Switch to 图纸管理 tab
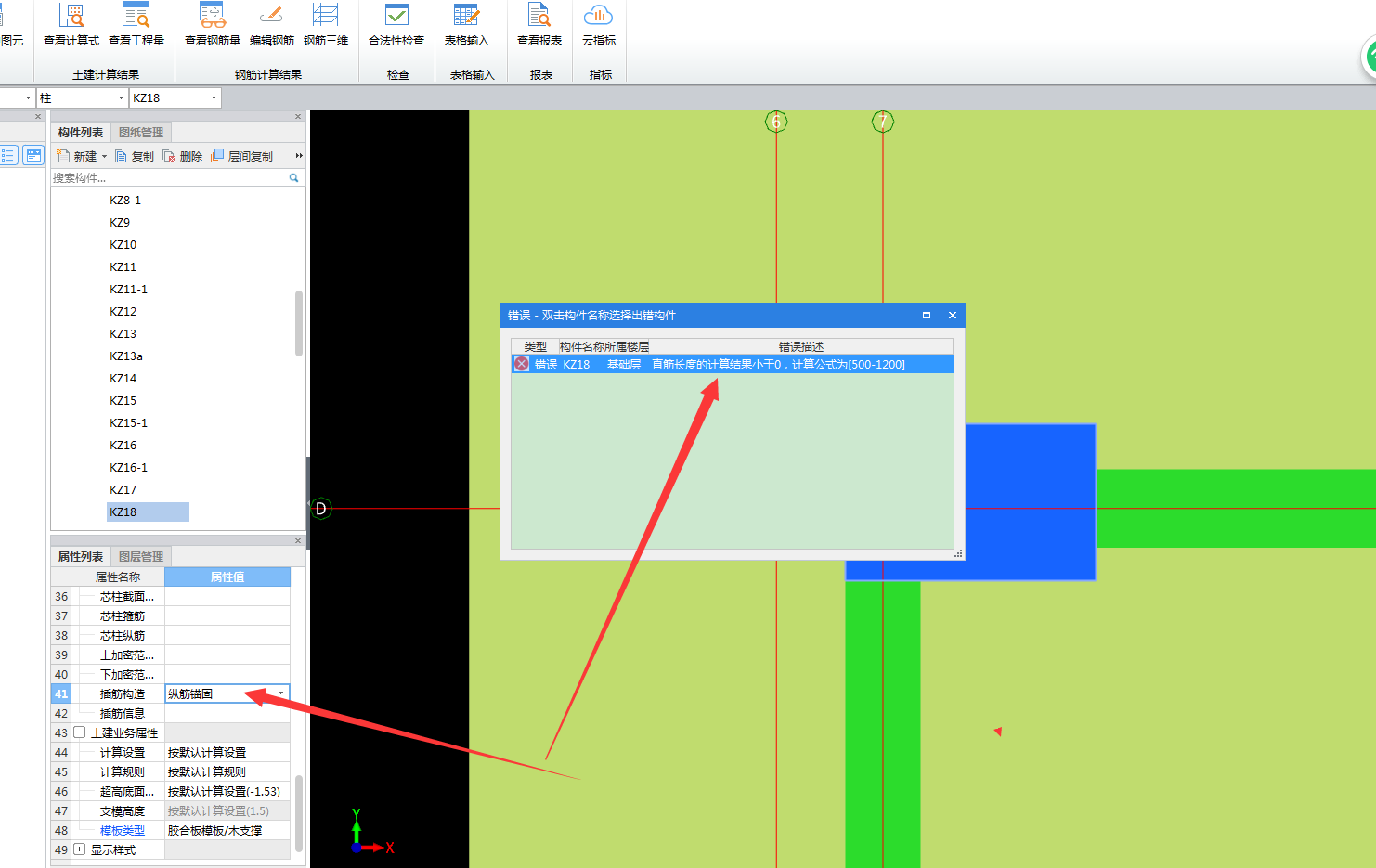Image resolution: width=1376 pixels, height=868 pixels. tap(141, 133)
